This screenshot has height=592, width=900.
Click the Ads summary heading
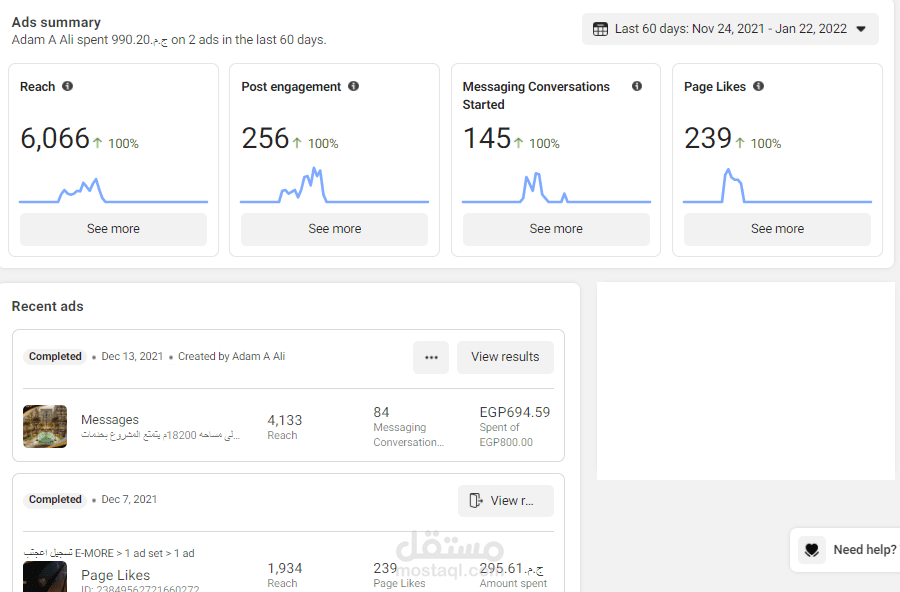coord(56,22)
